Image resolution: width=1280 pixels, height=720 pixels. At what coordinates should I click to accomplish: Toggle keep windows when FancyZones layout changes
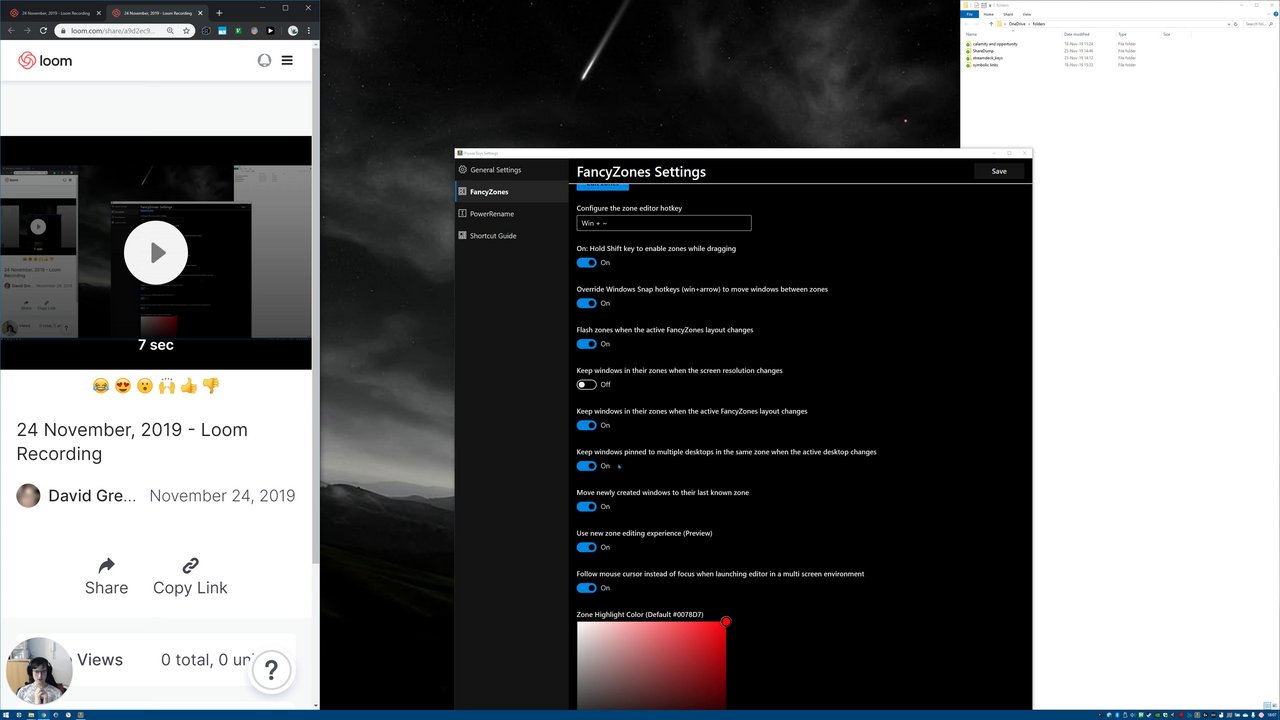point(587,425)
